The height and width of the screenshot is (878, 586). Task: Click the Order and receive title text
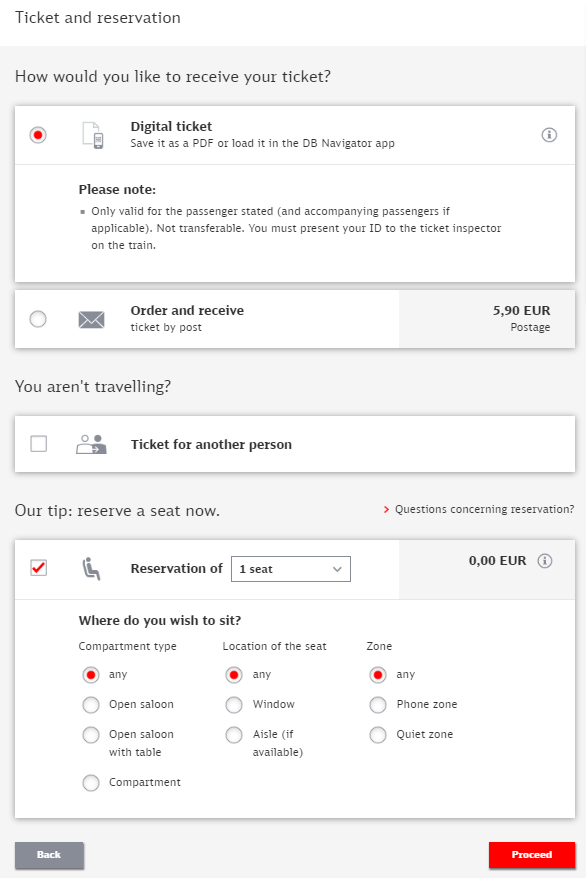coord(187,310)
